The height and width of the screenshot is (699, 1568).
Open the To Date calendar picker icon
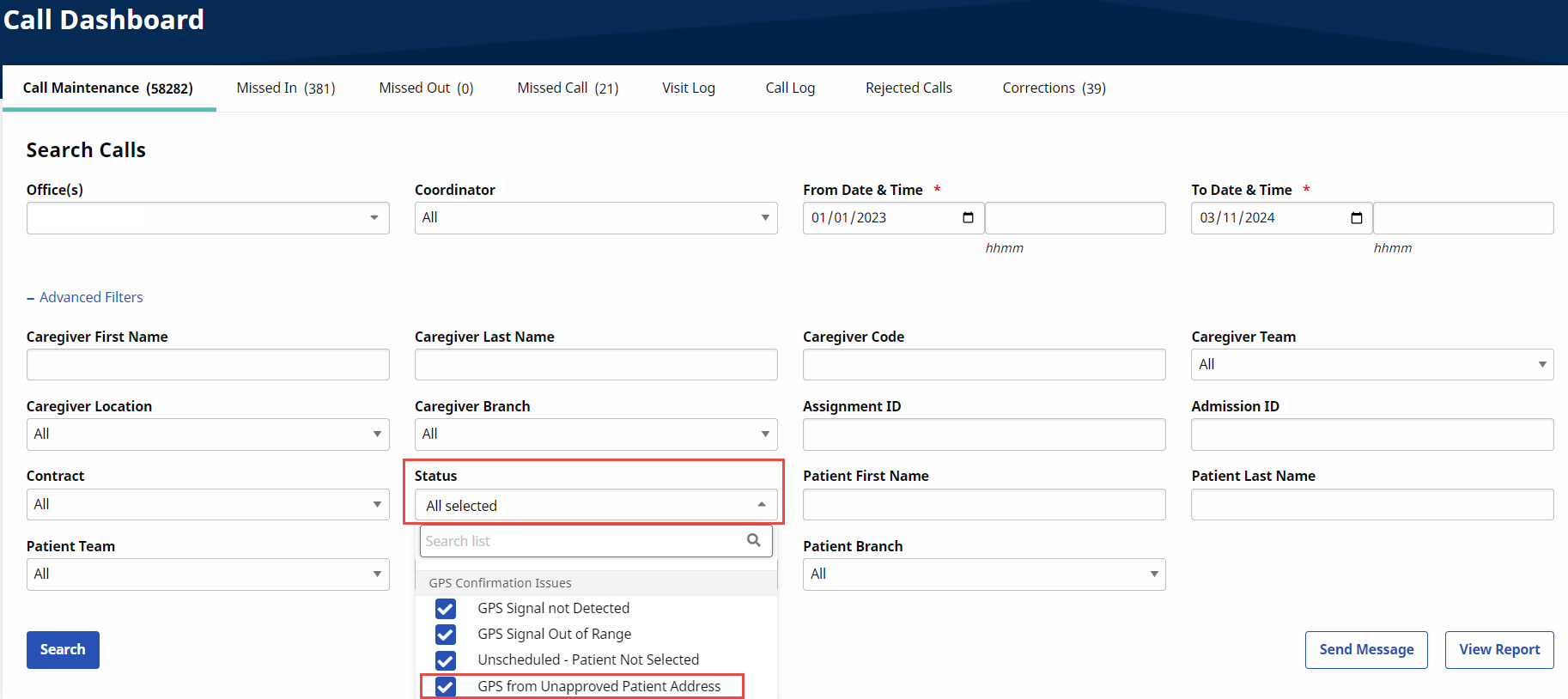tap(1356, 218)
